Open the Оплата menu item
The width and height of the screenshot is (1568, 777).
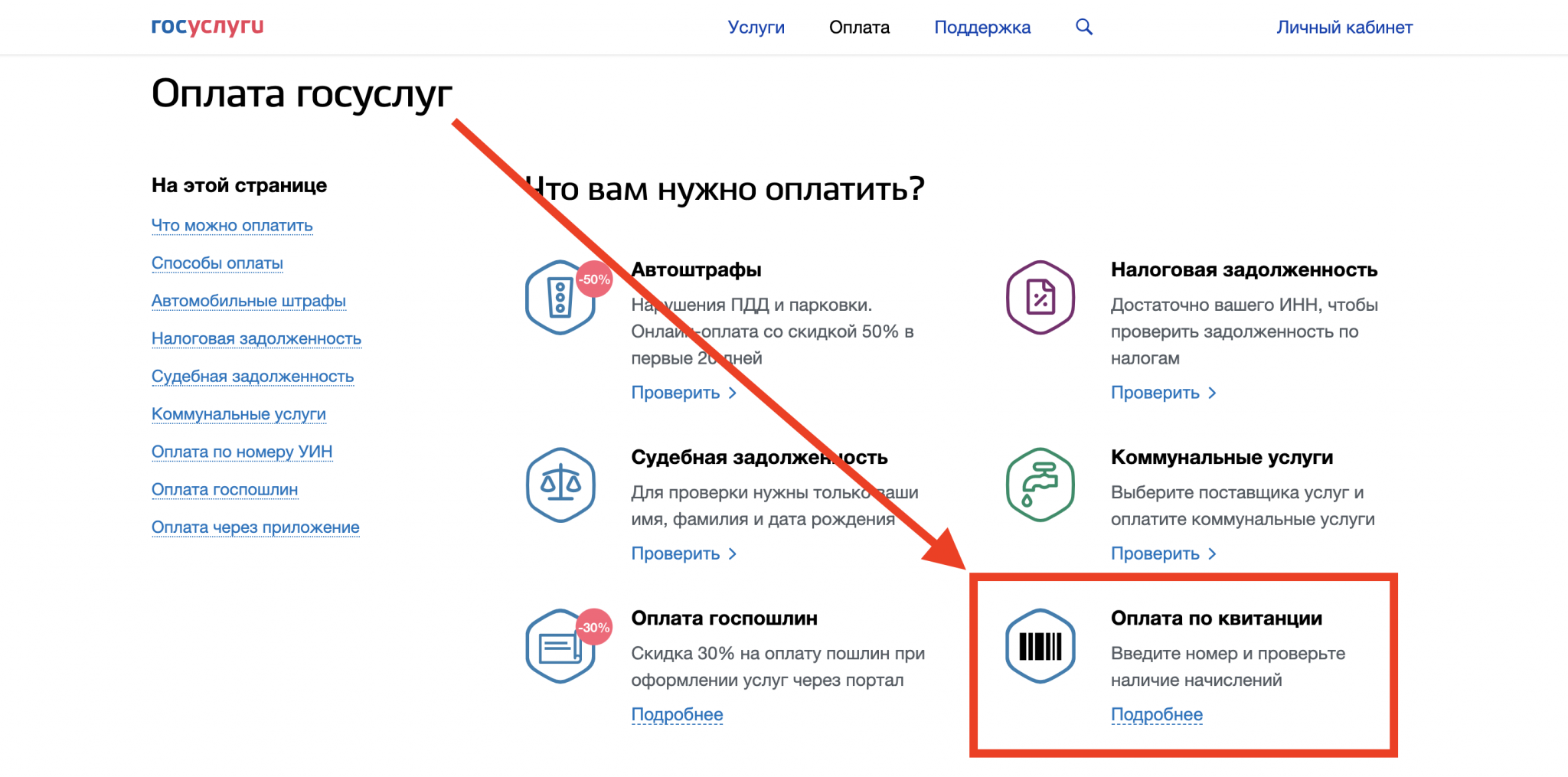point(859,28)
